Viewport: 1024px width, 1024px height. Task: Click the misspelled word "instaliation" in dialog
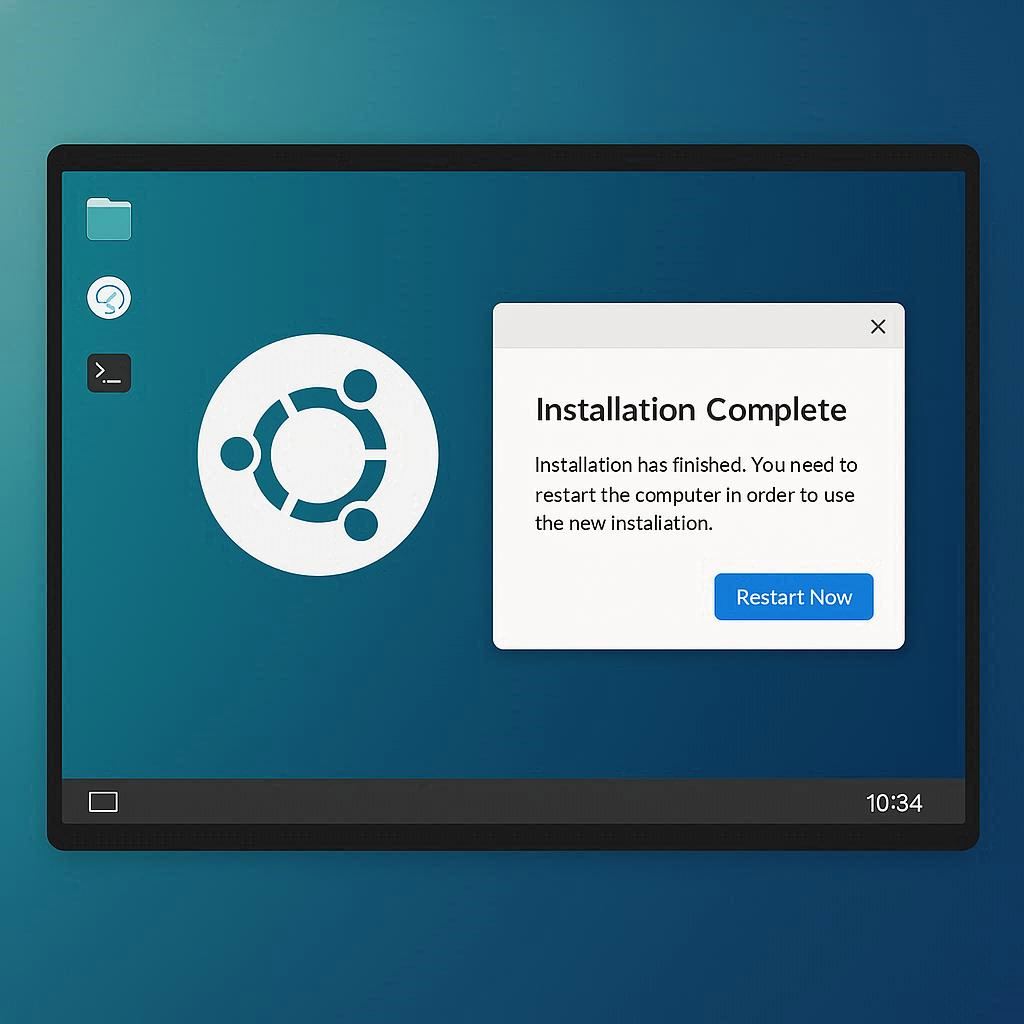[659, 523]
